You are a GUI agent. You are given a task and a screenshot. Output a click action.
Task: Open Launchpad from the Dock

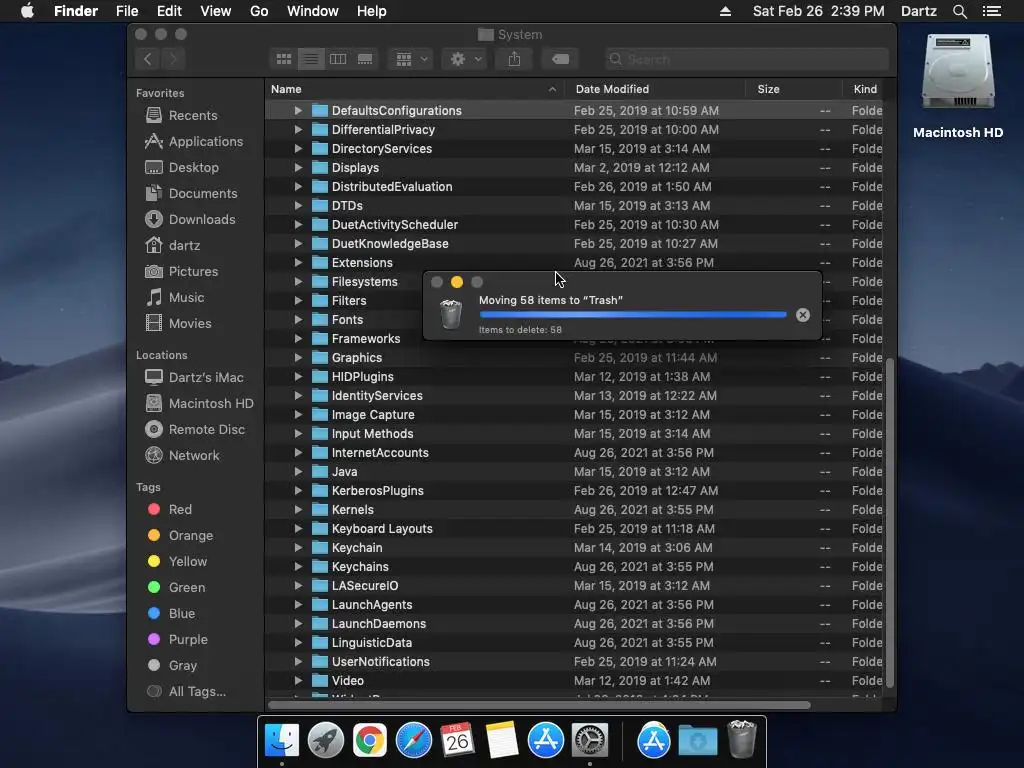point(325,741)
